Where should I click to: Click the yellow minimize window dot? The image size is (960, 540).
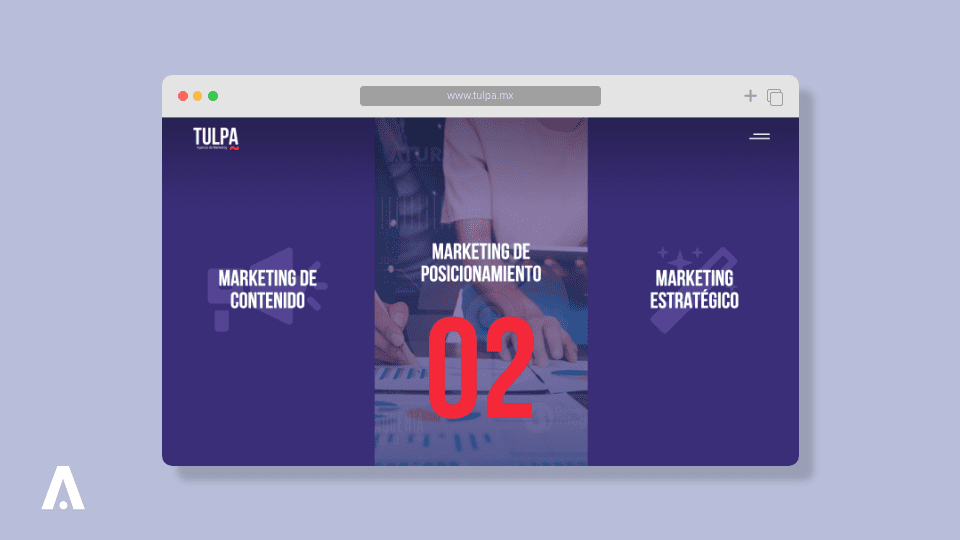198,96
